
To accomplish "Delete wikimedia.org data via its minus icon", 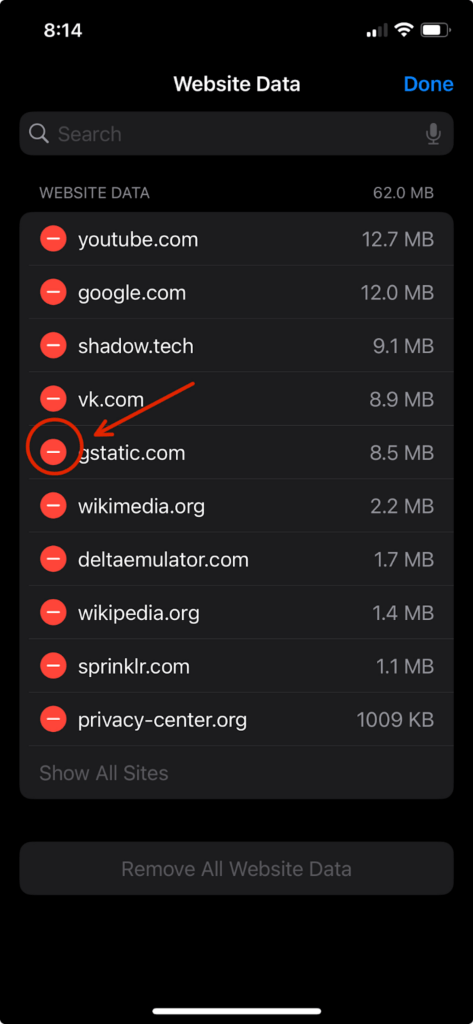I will pos(53,505).
